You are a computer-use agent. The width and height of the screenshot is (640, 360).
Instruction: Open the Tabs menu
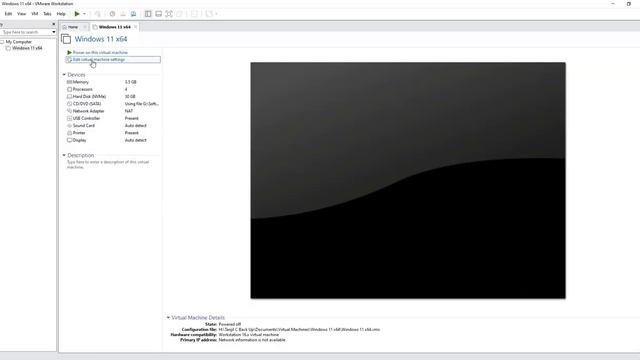tap(47, 14)
